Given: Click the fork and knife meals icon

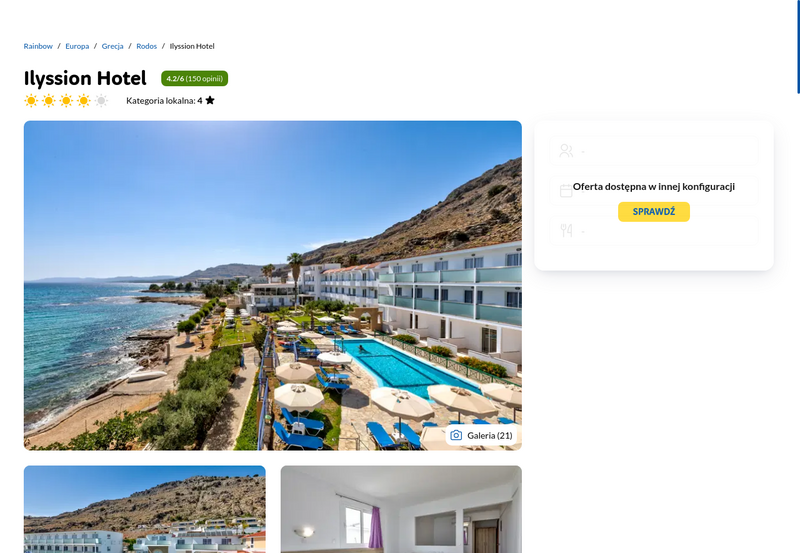Looking at the screenshot, I should [566, 231].
